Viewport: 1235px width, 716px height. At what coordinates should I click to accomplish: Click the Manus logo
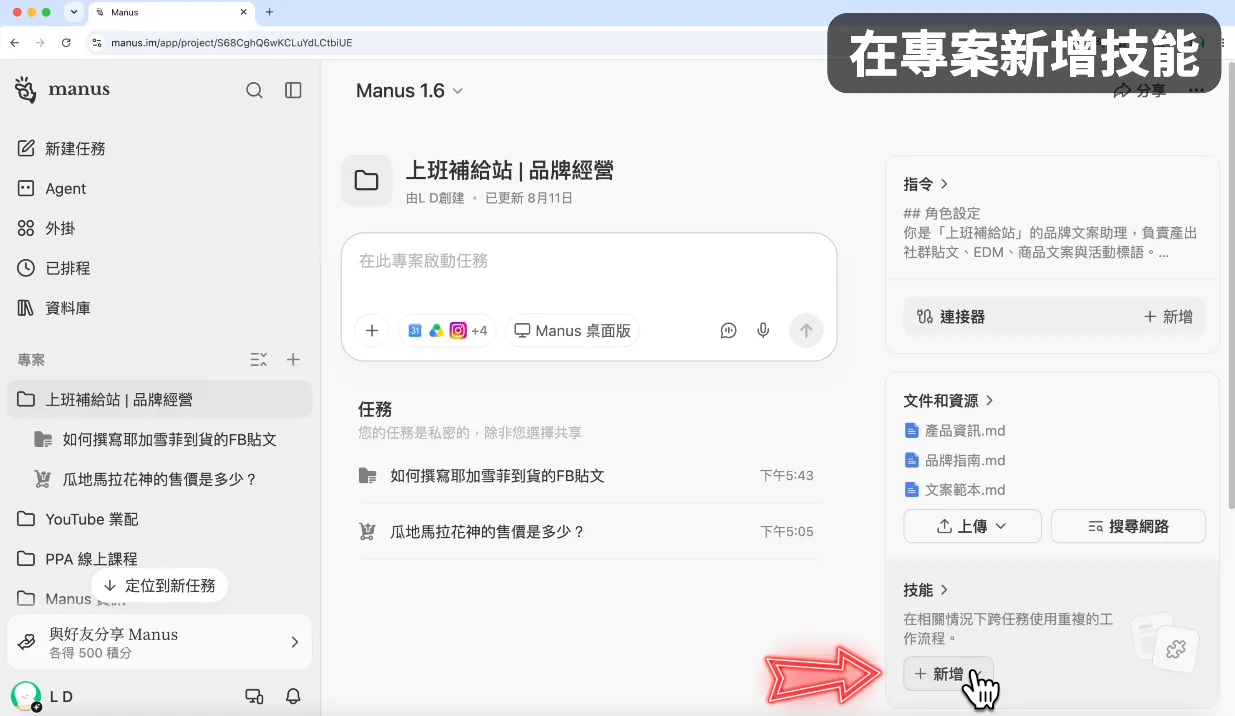(62, 89)
